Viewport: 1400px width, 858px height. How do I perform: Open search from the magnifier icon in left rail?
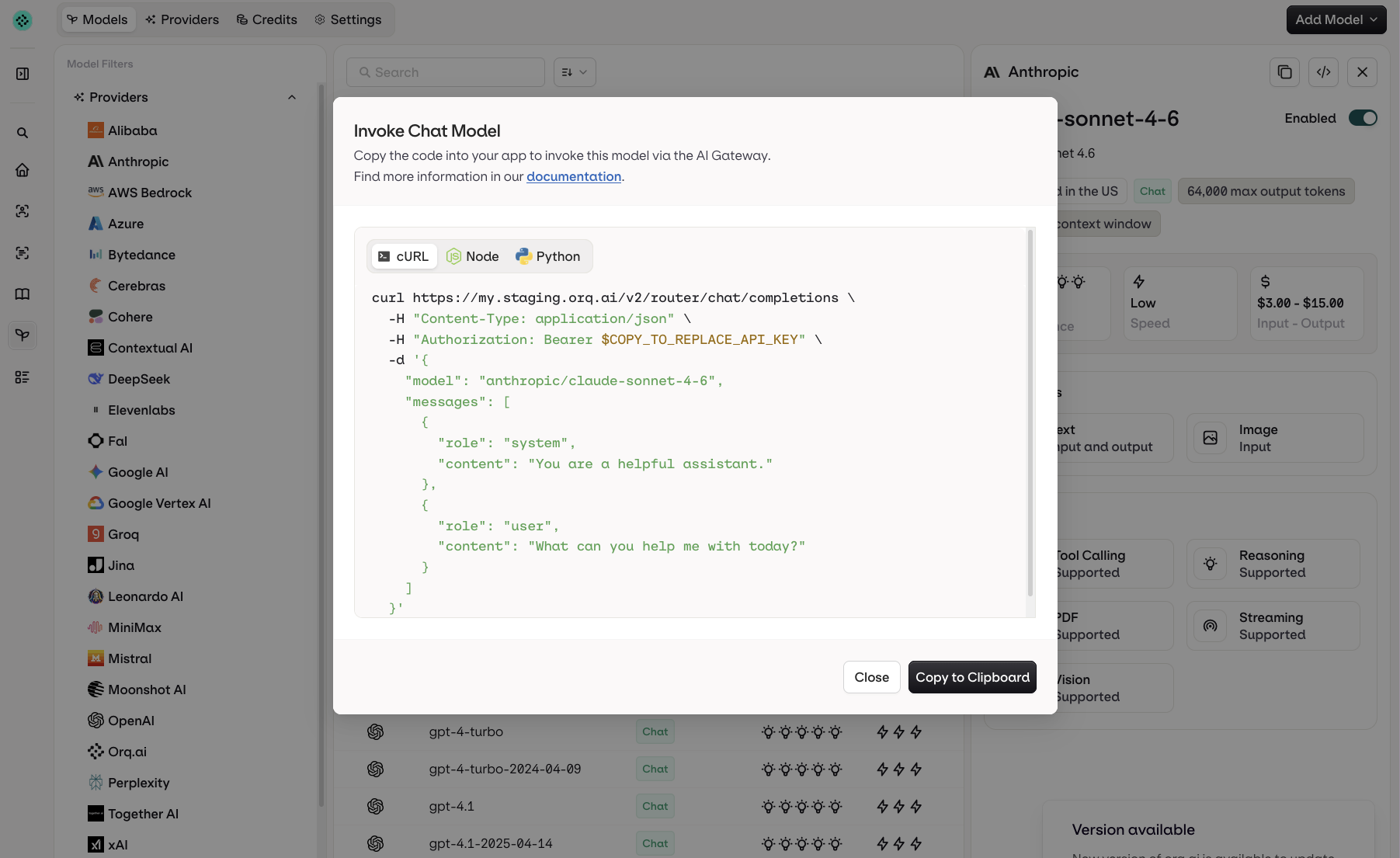coord(23,133)
